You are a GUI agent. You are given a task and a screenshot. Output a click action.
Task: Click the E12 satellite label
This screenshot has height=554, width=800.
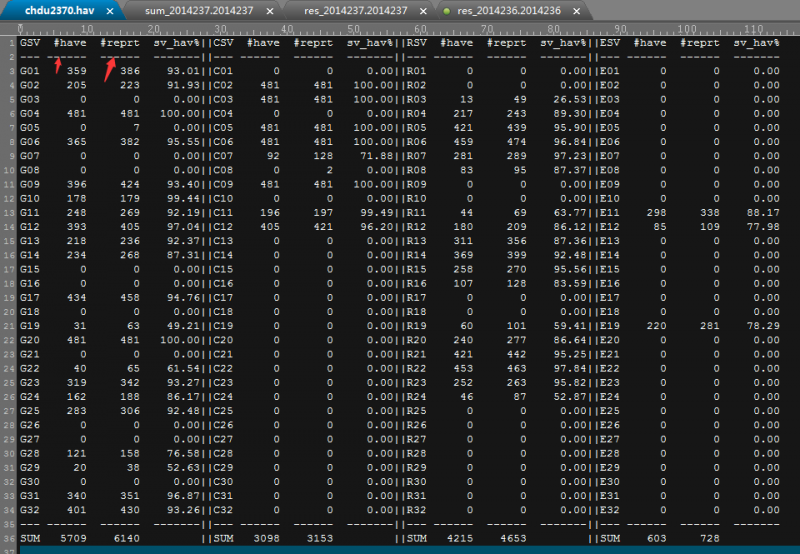point(610,226)
